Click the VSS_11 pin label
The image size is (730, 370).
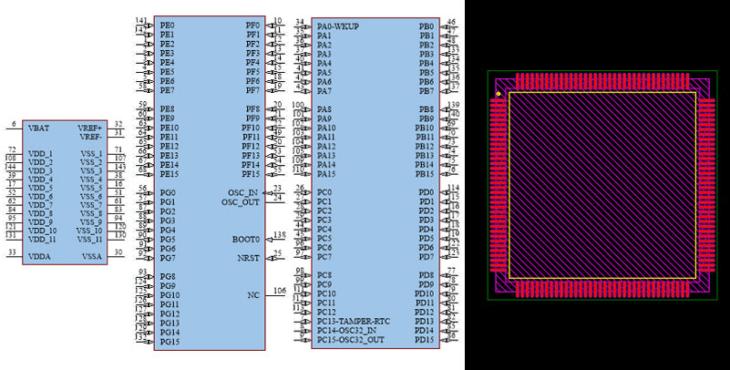(x=89, y=239)
